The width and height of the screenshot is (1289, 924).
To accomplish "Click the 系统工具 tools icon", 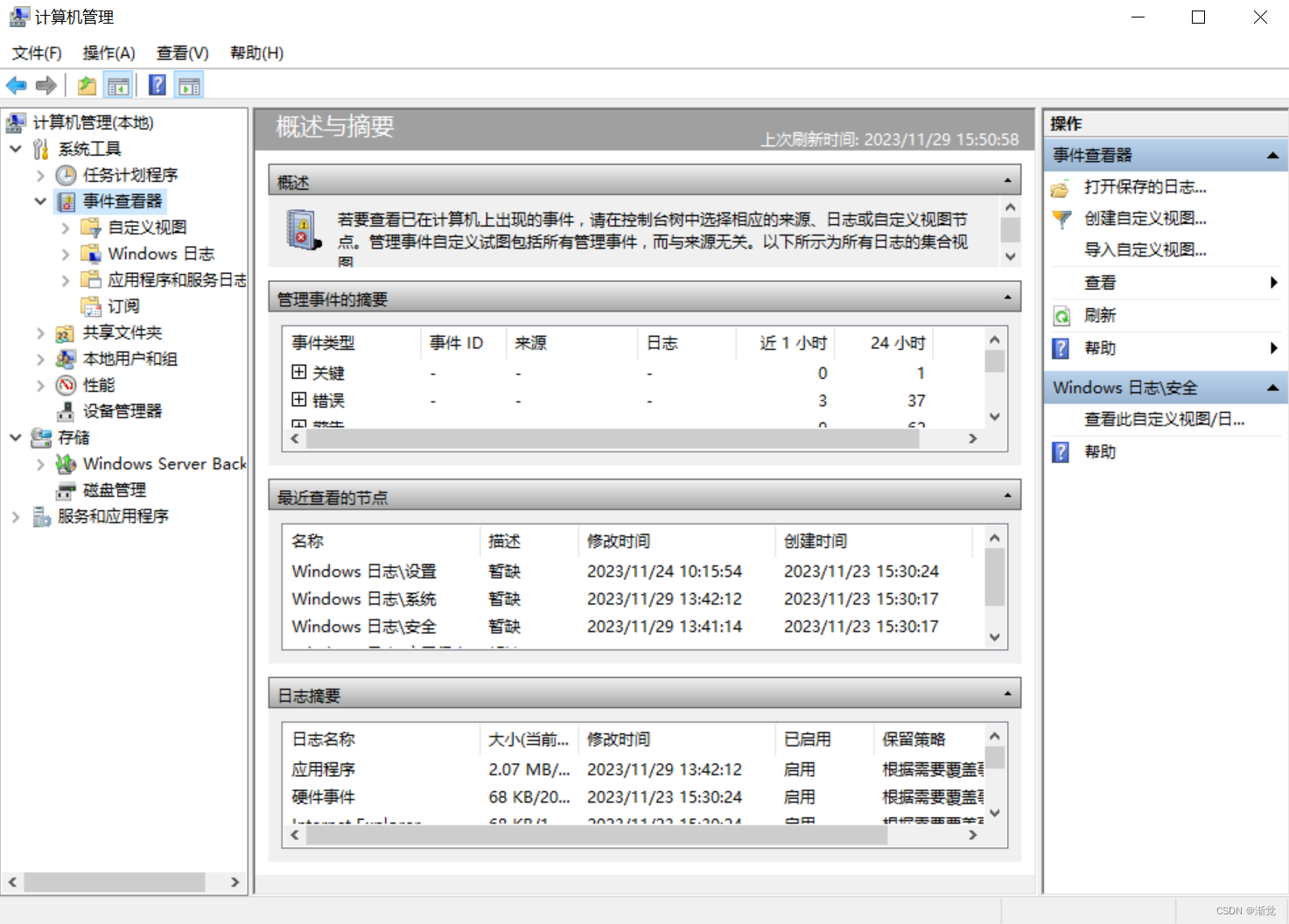I will coord(41,149).
